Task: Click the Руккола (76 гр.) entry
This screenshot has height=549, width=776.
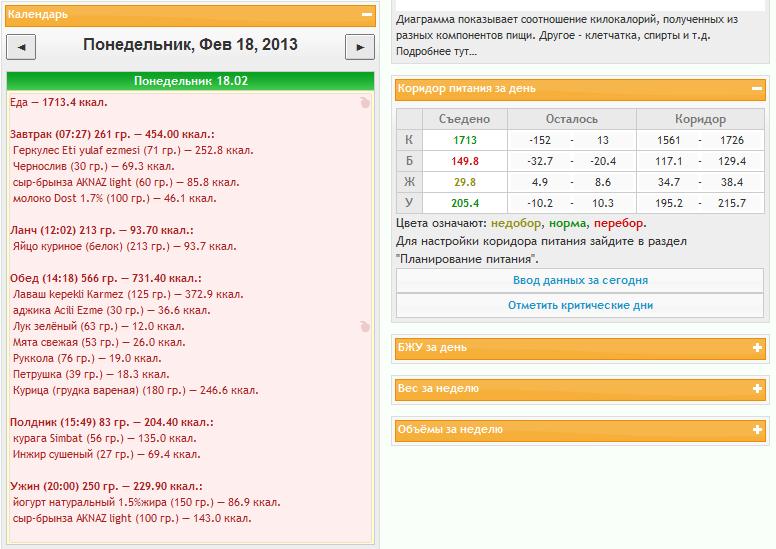Action: 87,358
